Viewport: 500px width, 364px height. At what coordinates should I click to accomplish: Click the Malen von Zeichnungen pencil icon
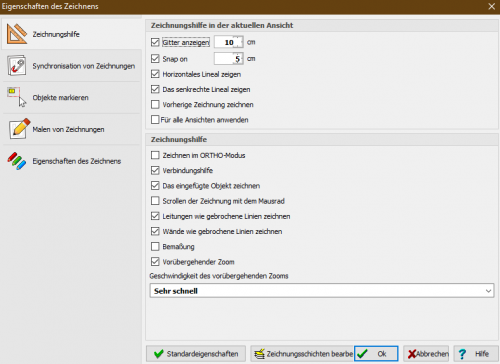coord(19,129)
